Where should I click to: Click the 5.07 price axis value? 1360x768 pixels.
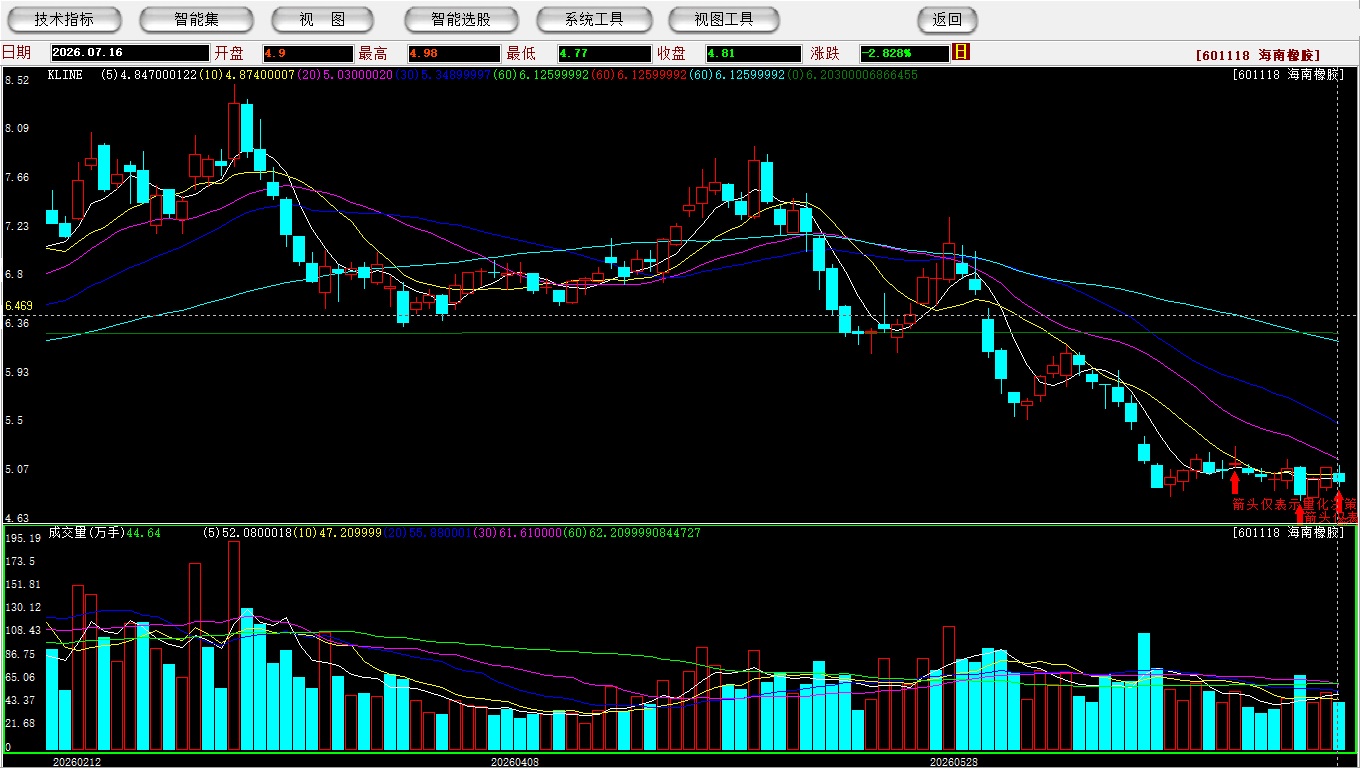point(16,469)
